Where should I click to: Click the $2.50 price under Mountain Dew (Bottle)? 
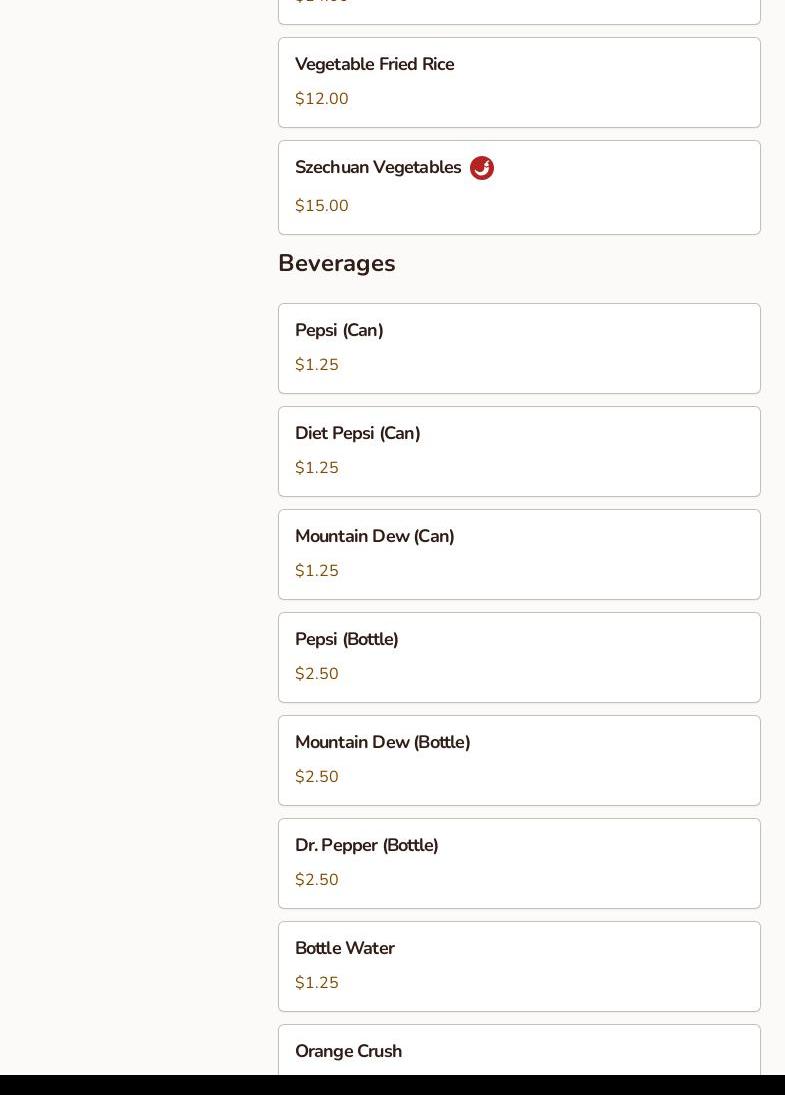pyautogui.click(x=316, y=777)
